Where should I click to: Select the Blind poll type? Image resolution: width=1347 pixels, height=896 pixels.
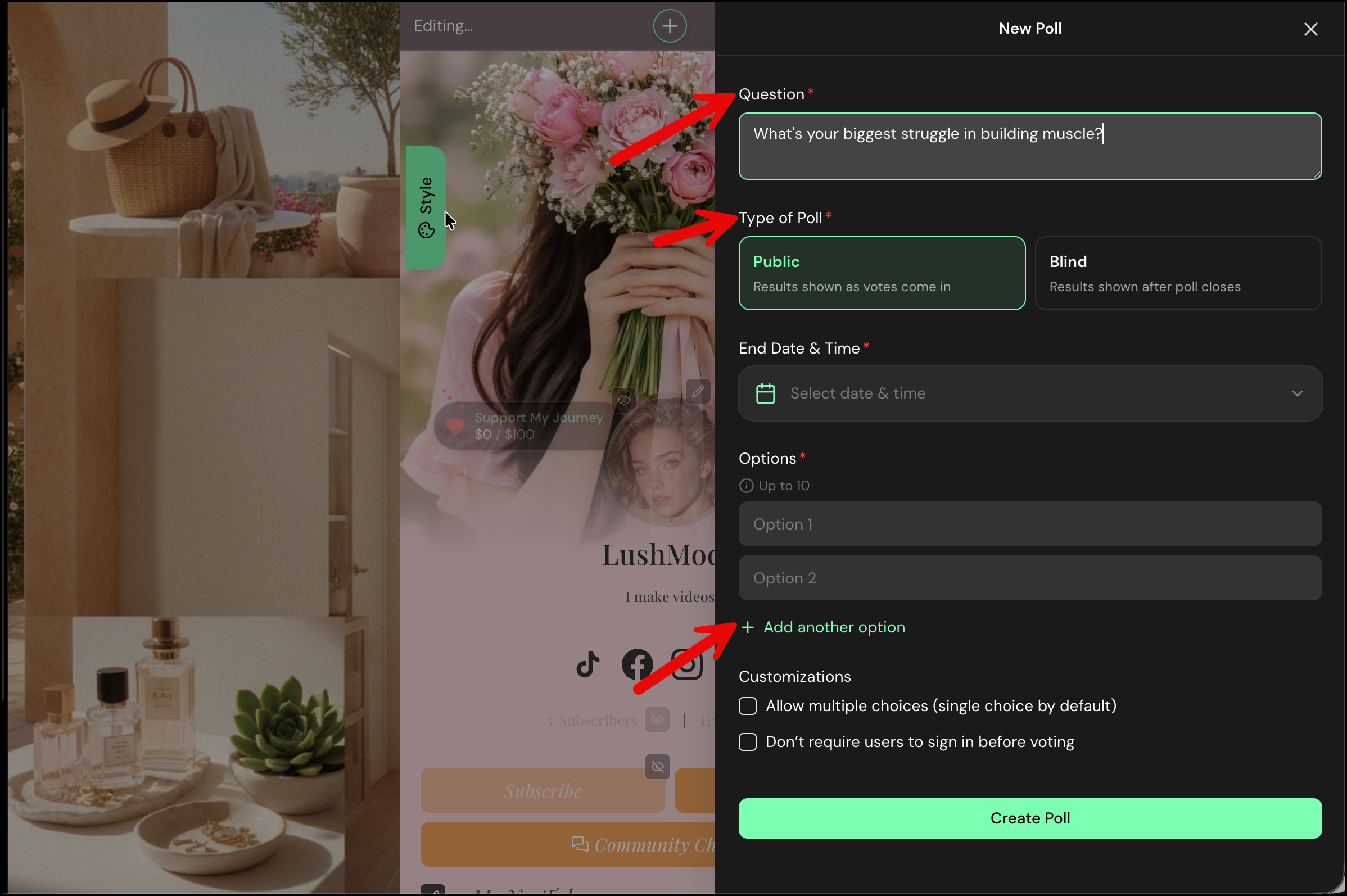(1178, 273)
